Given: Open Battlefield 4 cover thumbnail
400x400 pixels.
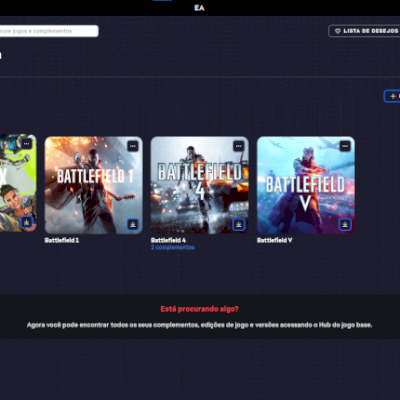Looking at the screenshot, I should pos(200,185).
